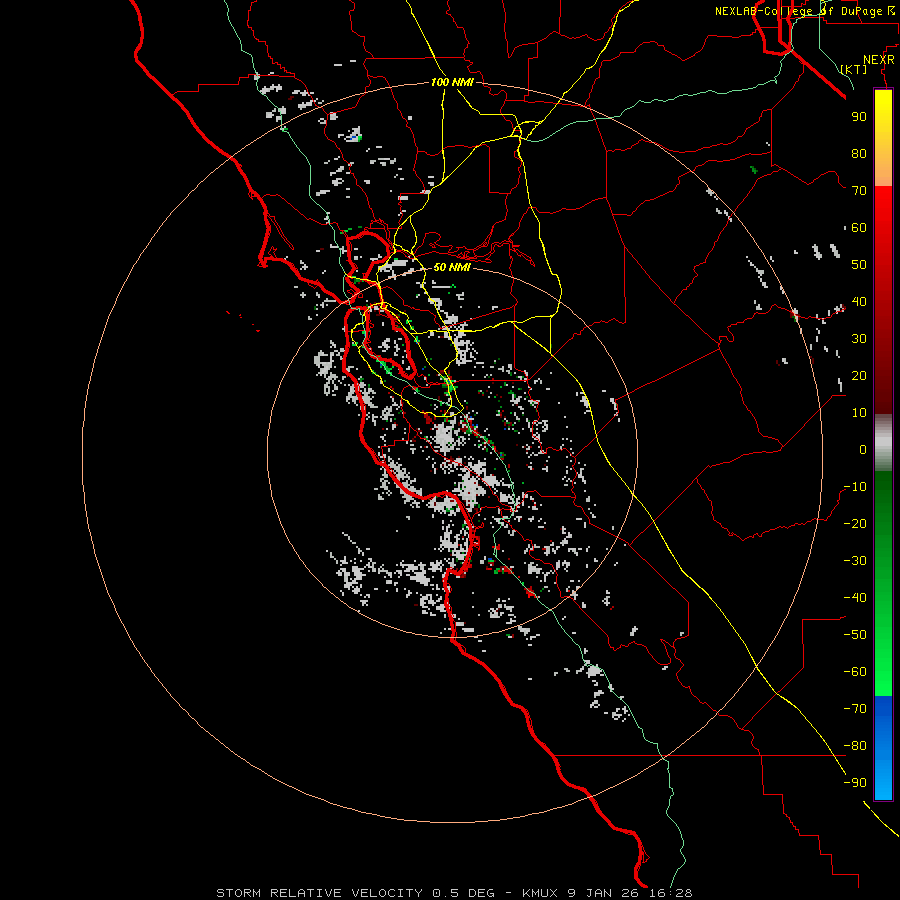Click the -40 value on velocity scale

click(855, 598)
